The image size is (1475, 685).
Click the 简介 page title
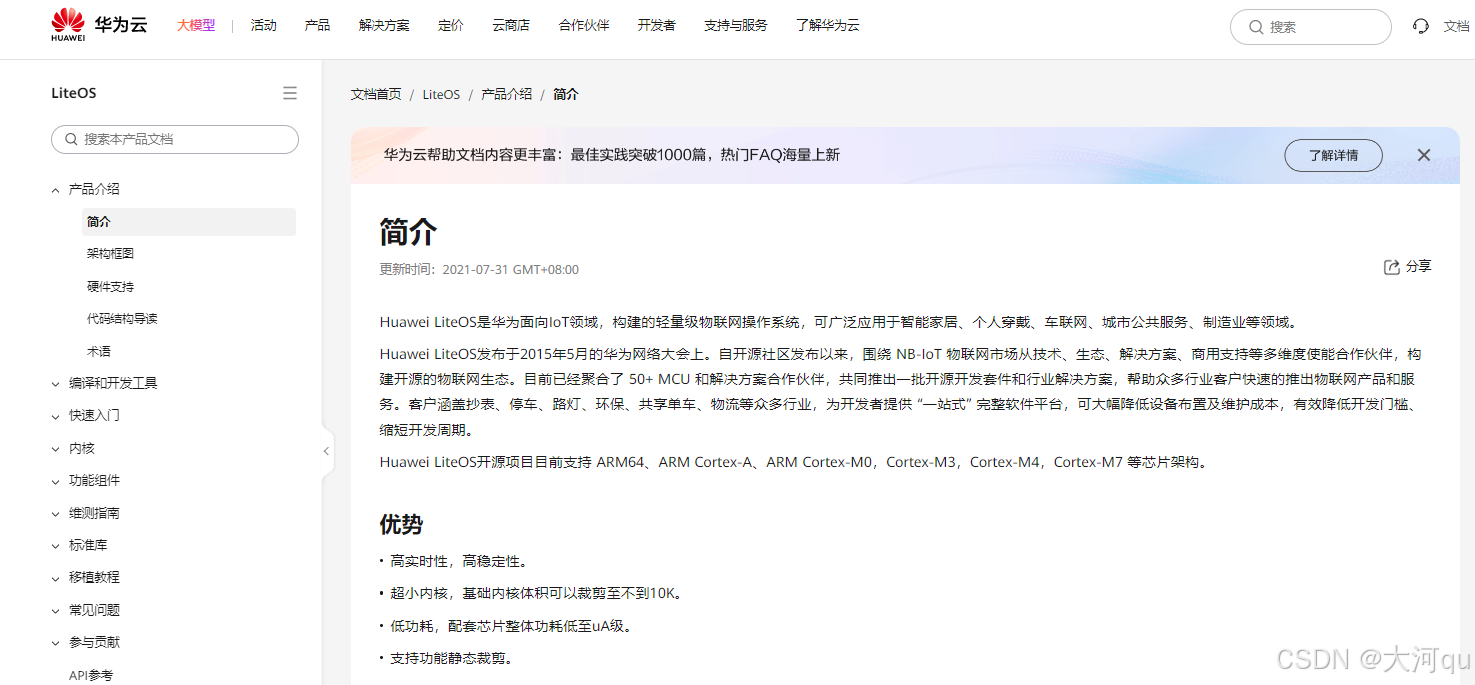(x=408, y=232)
